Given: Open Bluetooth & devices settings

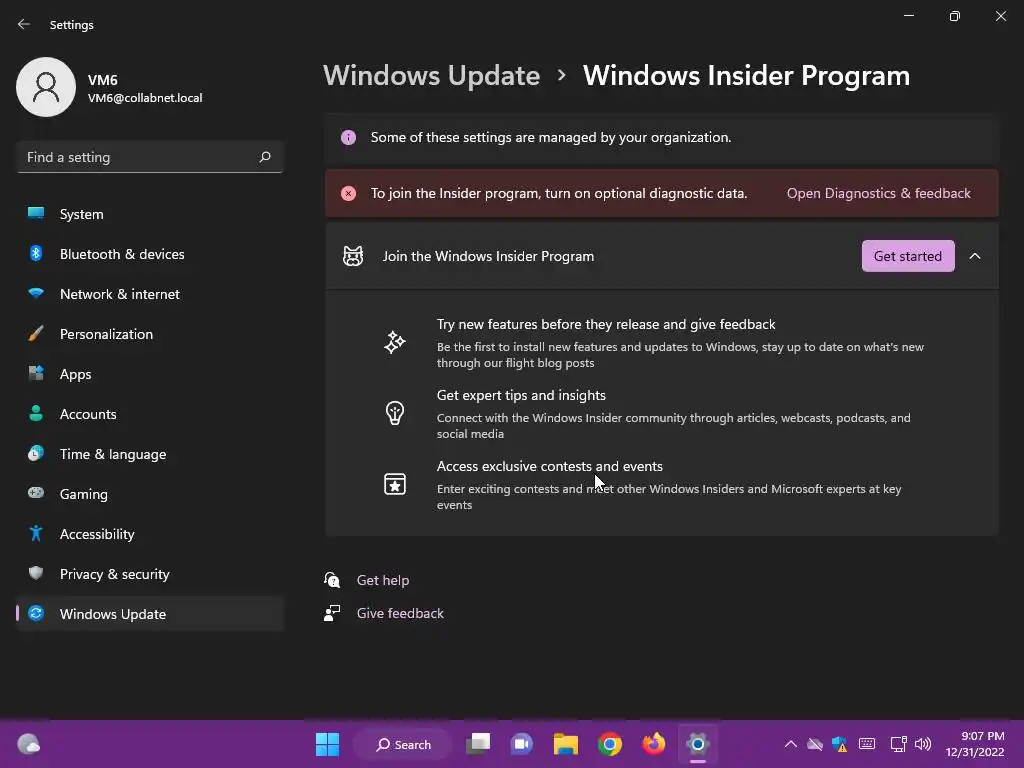Looking at the screenshot, I should 150,254.
